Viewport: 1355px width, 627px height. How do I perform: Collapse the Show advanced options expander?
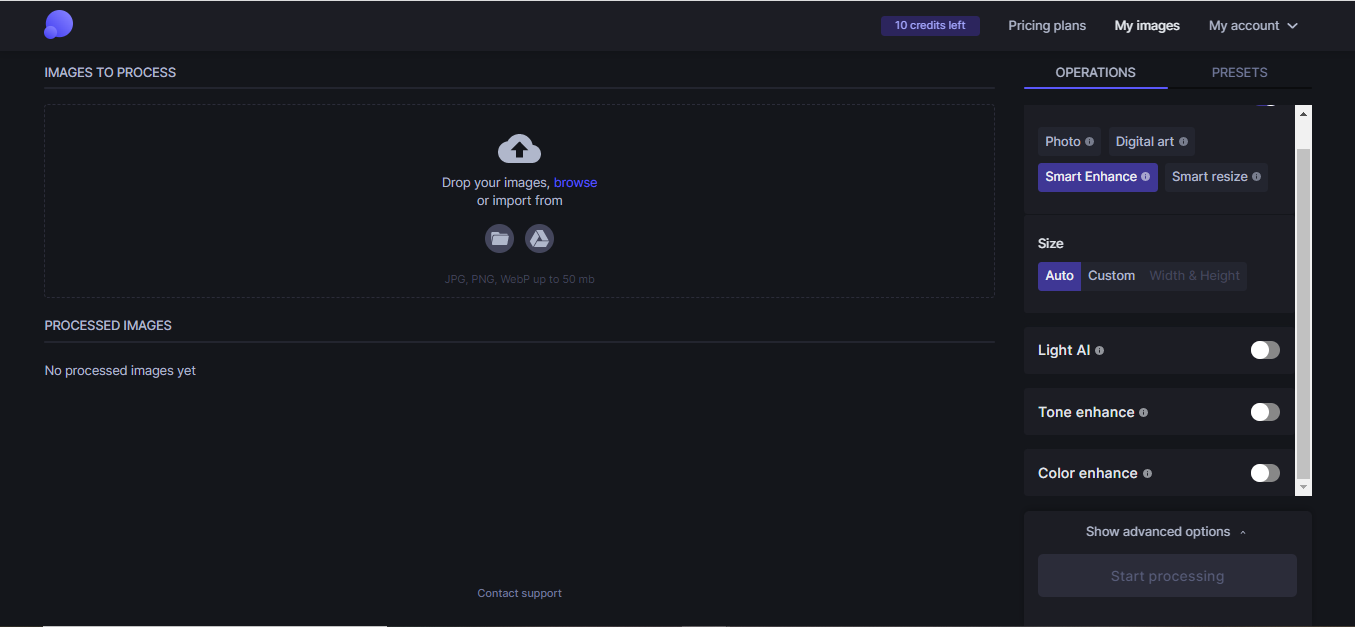click(x=1167, y=532)
